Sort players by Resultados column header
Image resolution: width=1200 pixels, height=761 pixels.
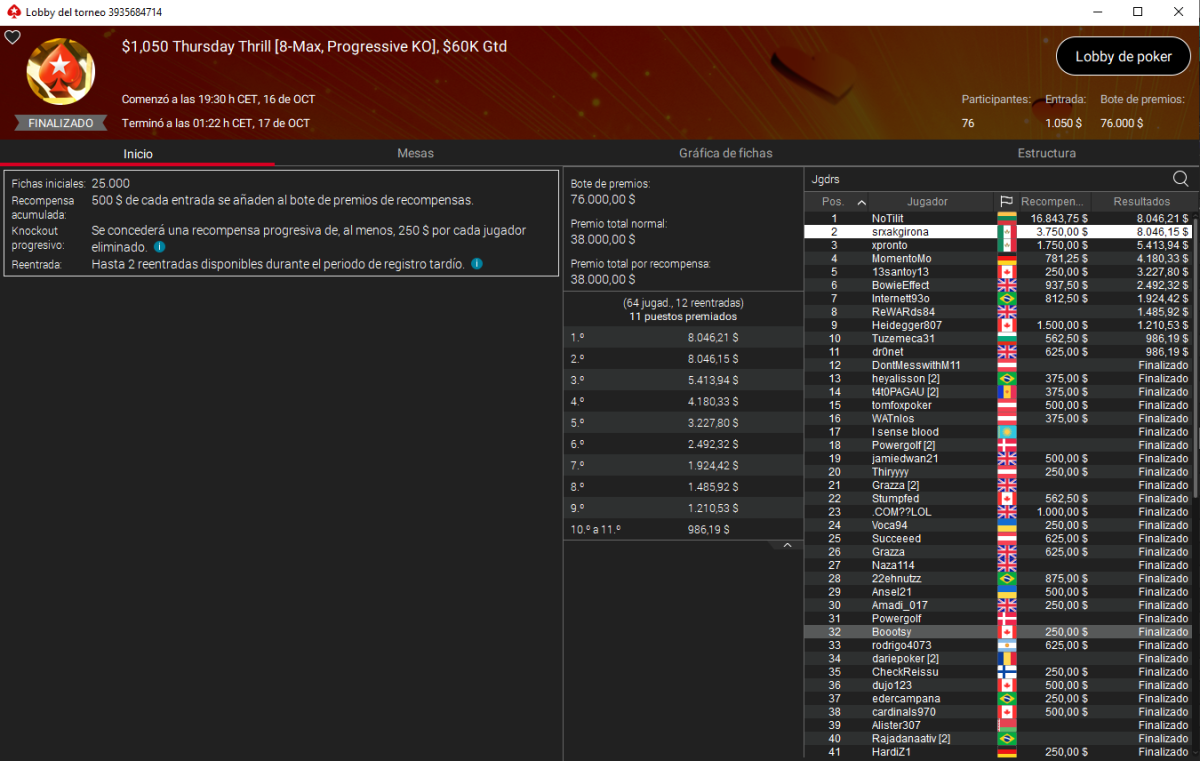1141,202
